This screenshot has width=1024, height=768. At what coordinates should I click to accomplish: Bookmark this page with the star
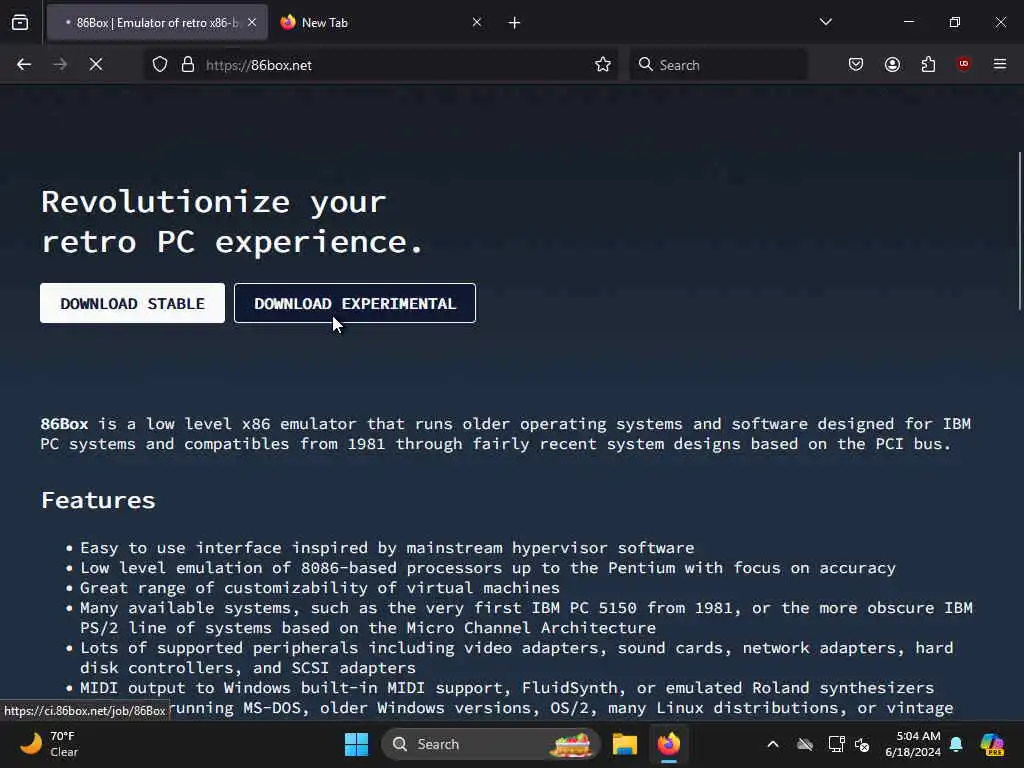coord(603,65)
